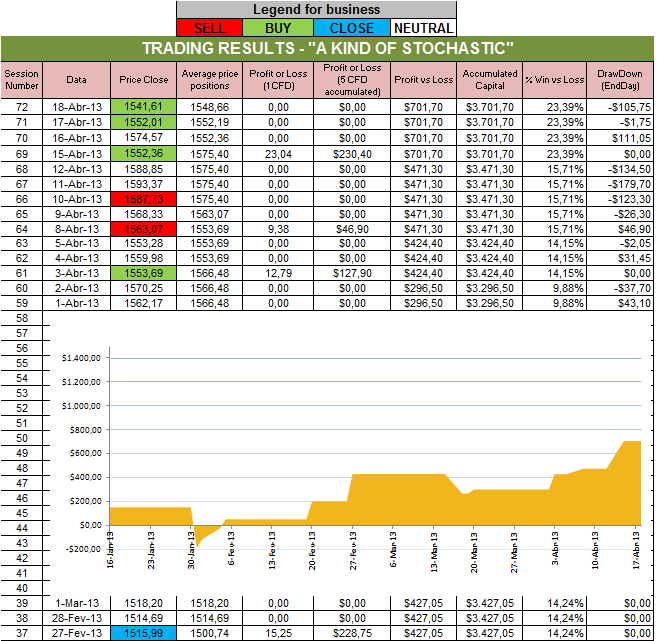Select session number 37 cell
The width and height of the screenshot is (668, 641).
(x=22, y=633)
